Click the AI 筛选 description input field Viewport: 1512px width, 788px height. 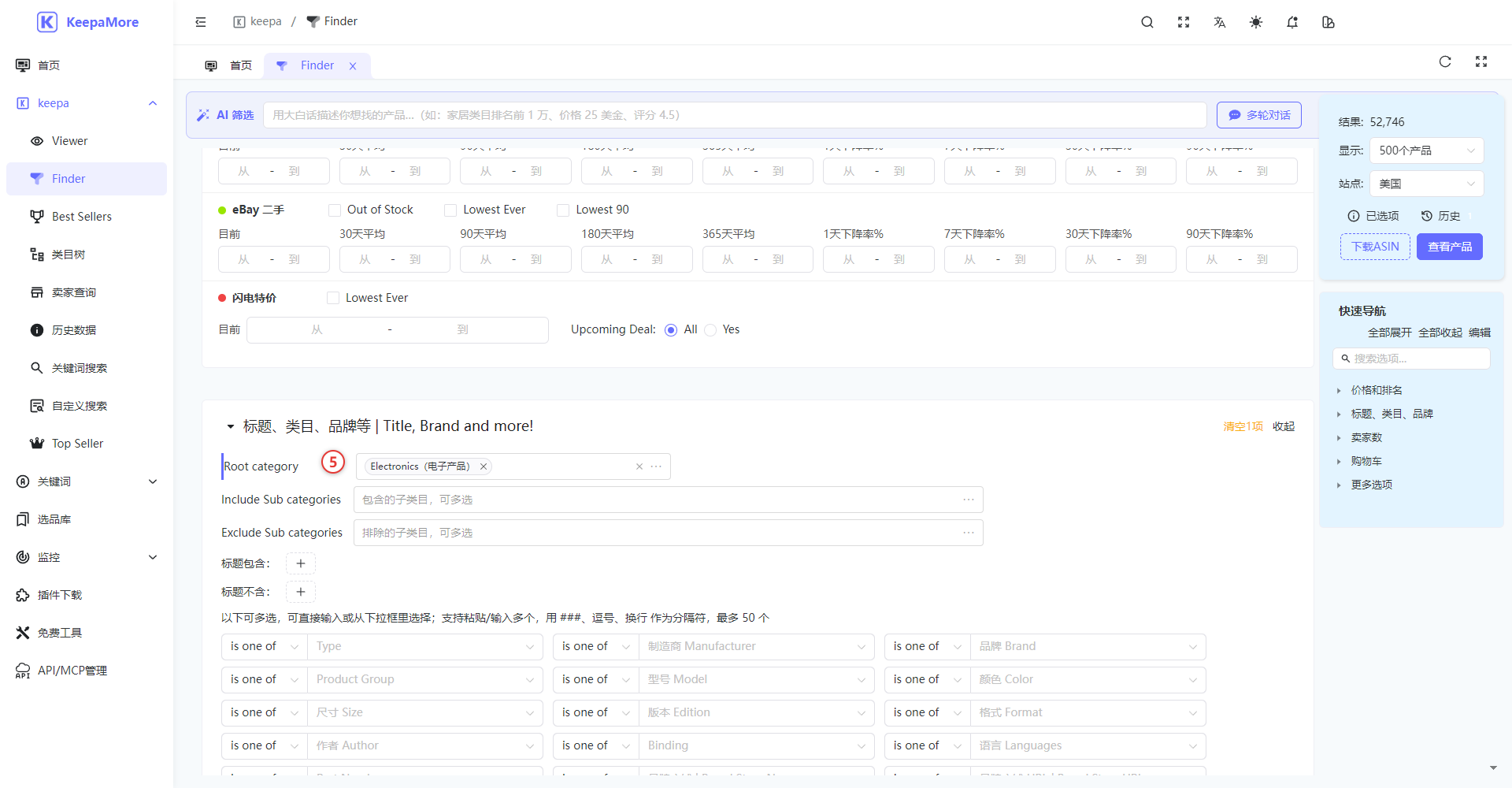pos(735,115)
